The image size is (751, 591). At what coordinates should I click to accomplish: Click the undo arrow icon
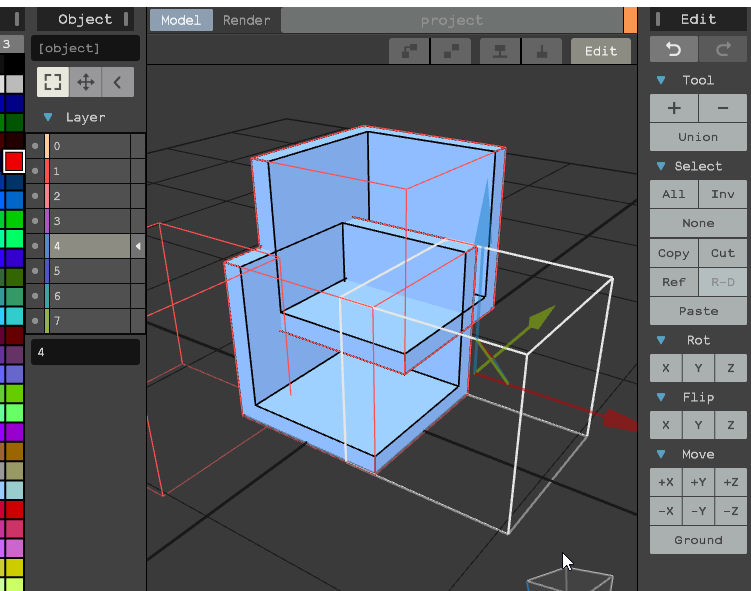tap(673, 49)
